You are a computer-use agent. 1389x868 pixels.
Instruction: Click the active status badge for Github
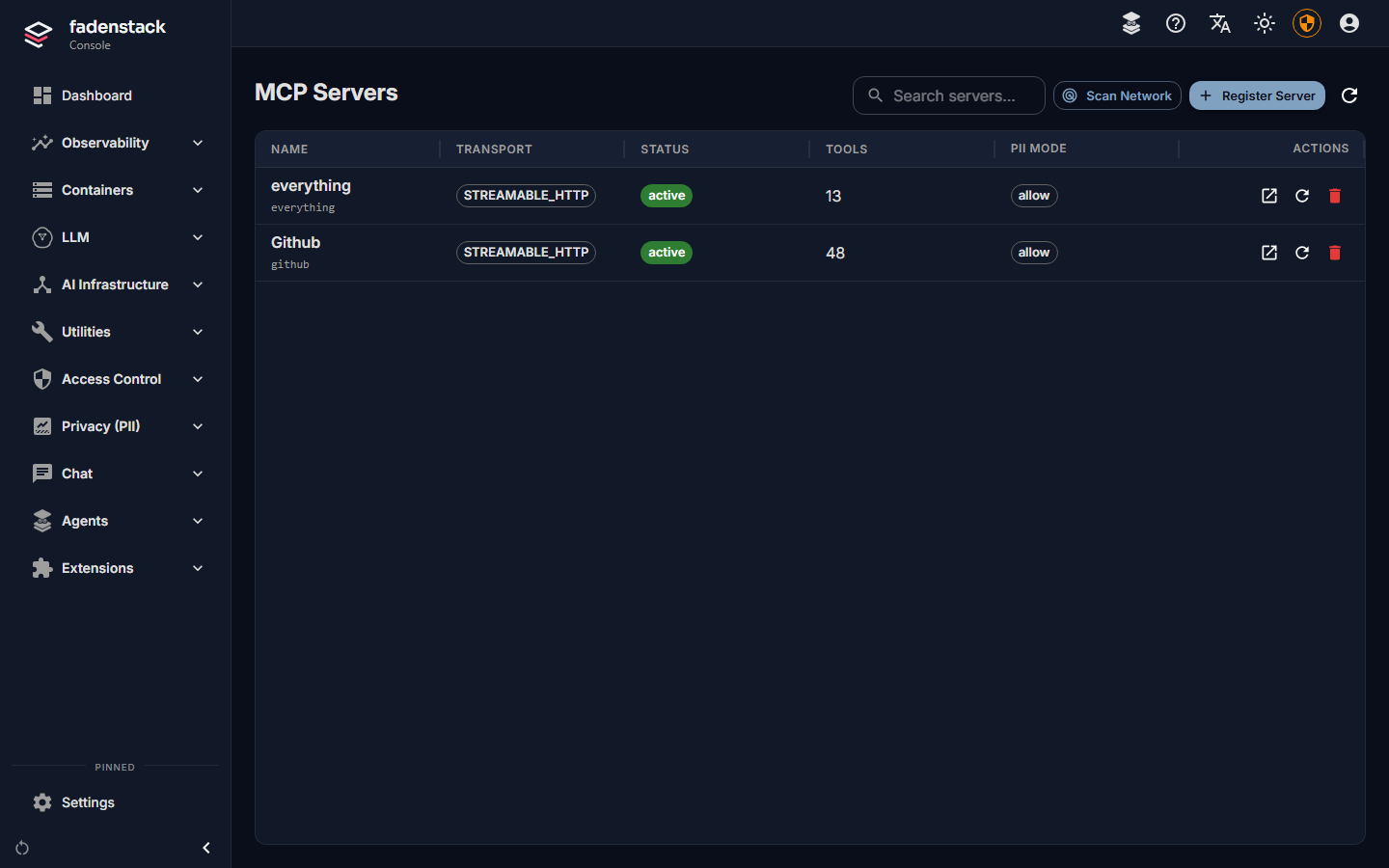click(x=667, y=253)
